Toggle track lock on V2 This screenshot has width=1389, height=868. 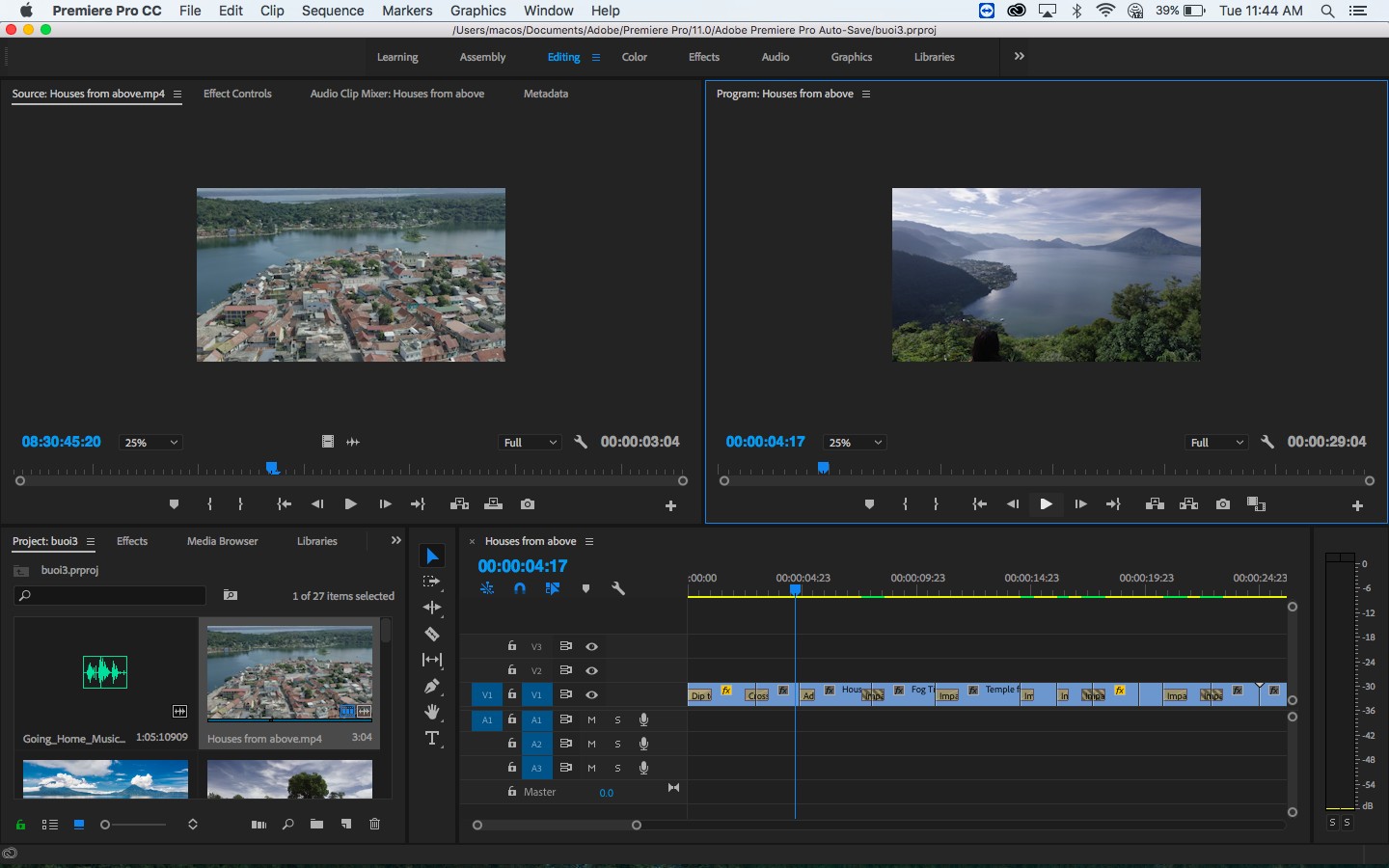coord(512,670)
